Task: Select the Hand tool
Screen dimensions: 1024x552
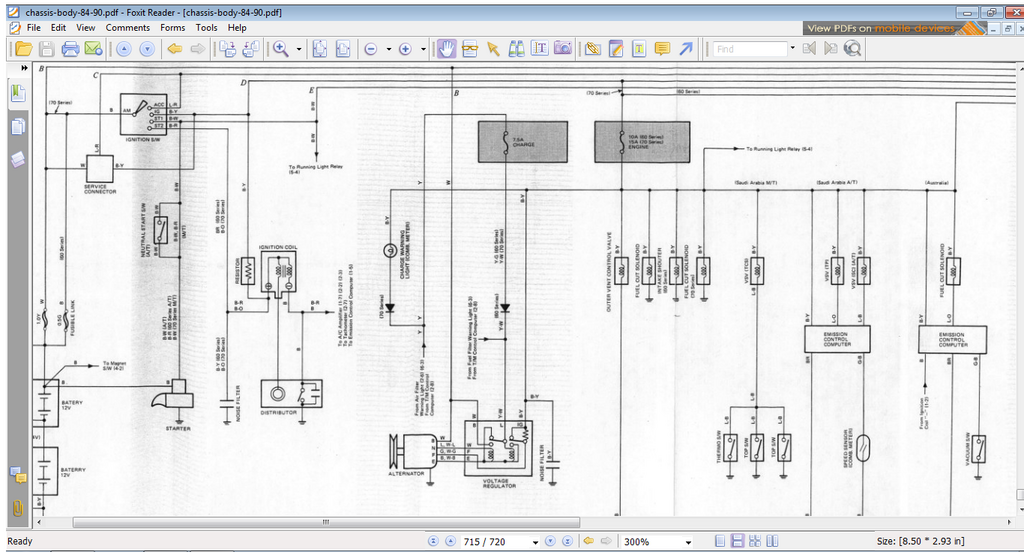Action: [x=446, y=48]
